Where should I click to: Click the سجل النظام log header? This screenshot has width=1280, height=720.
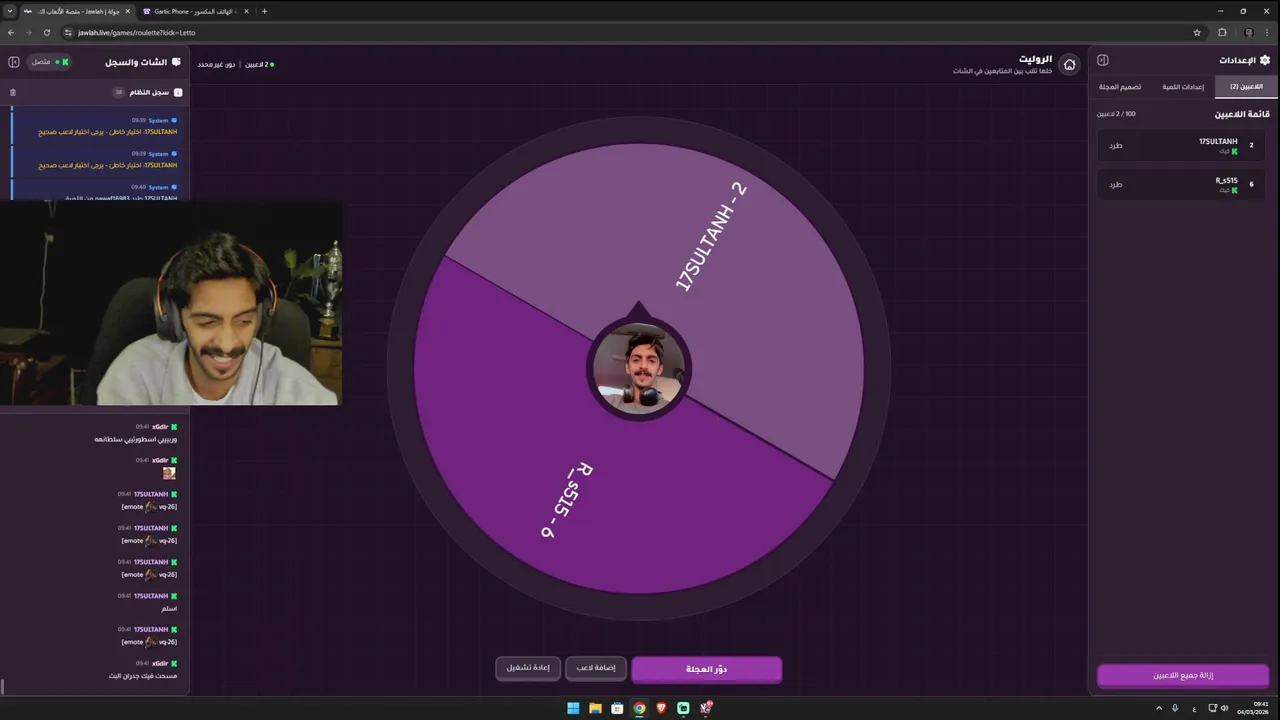click(x=149, y=92)
